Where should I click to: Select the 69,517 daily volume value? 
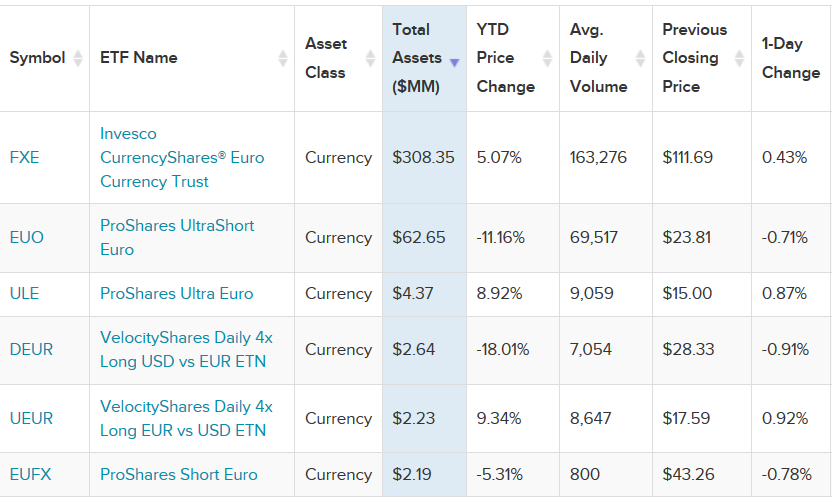(594, 237)
